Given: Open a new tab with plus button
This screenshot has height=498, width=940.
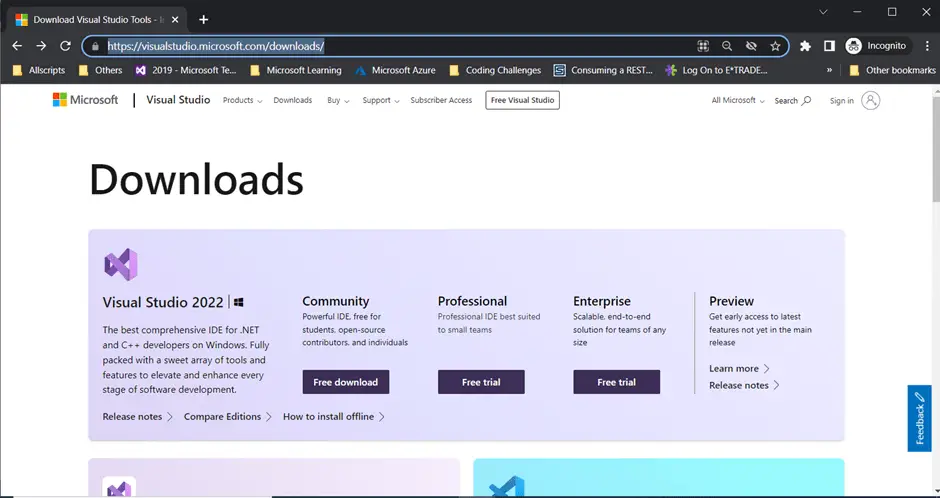Looking at the screenshot, I should (x=203, y=20).
